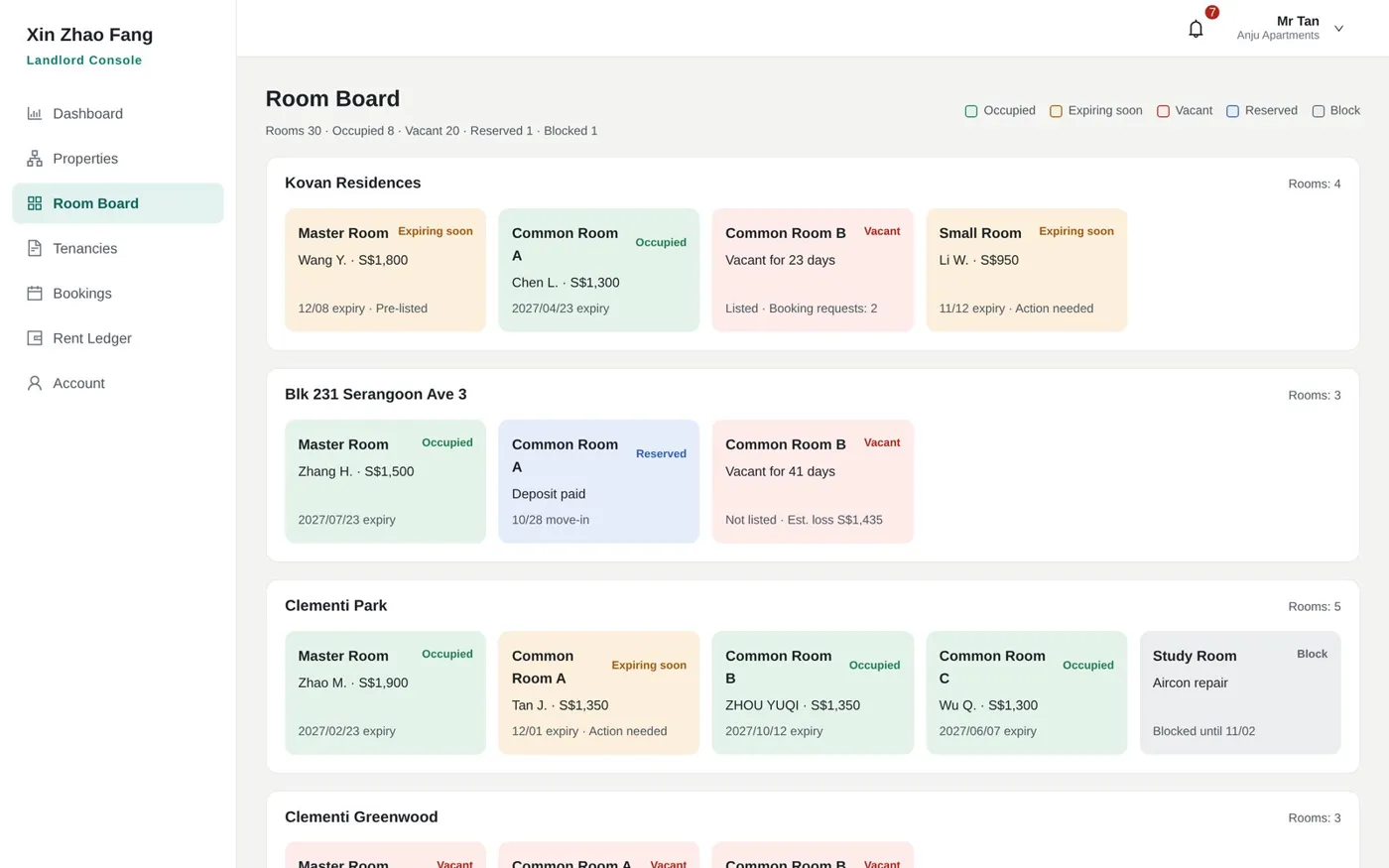Click the Account person icon
1389x868 pixels.
(35, 383)
